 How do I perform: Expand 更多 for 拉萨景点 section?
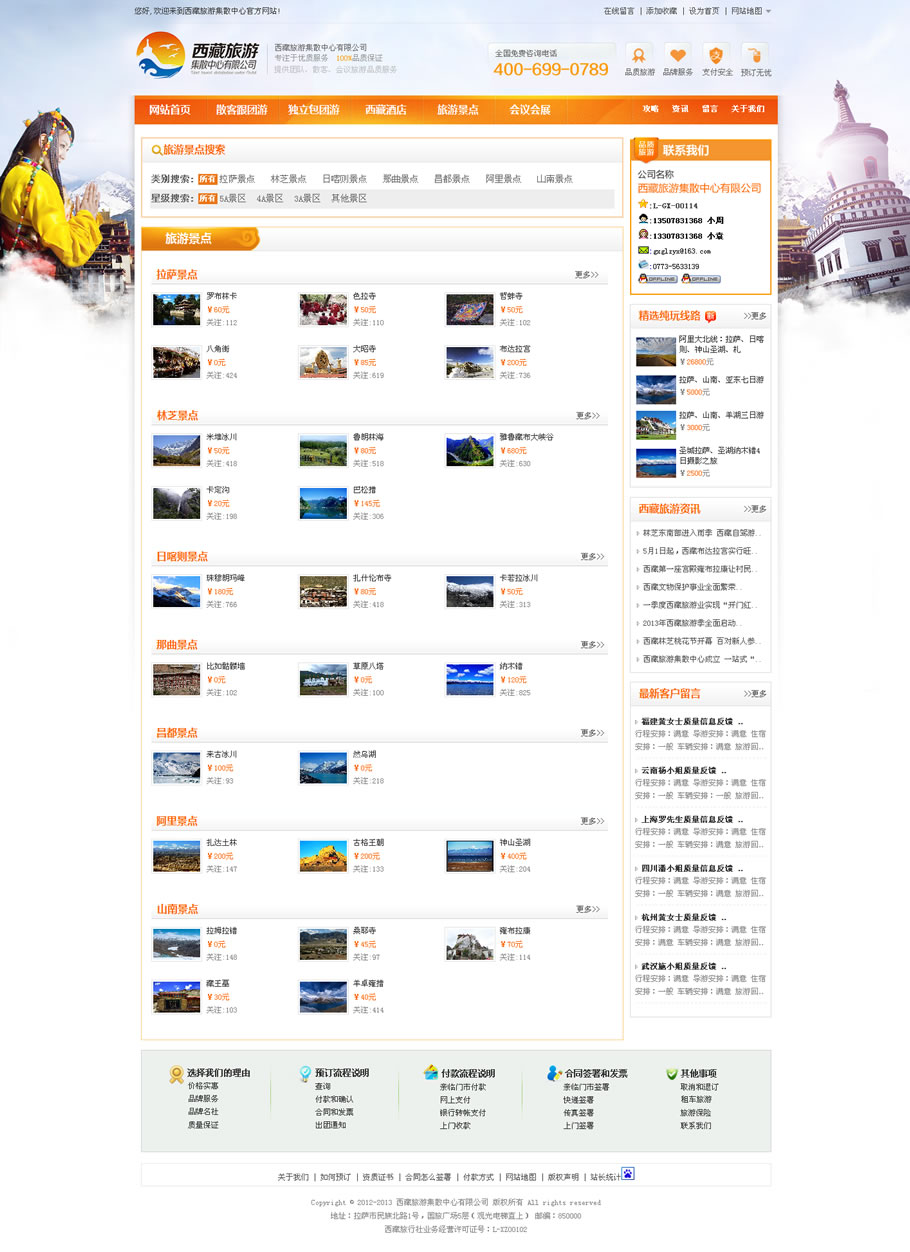586,275
